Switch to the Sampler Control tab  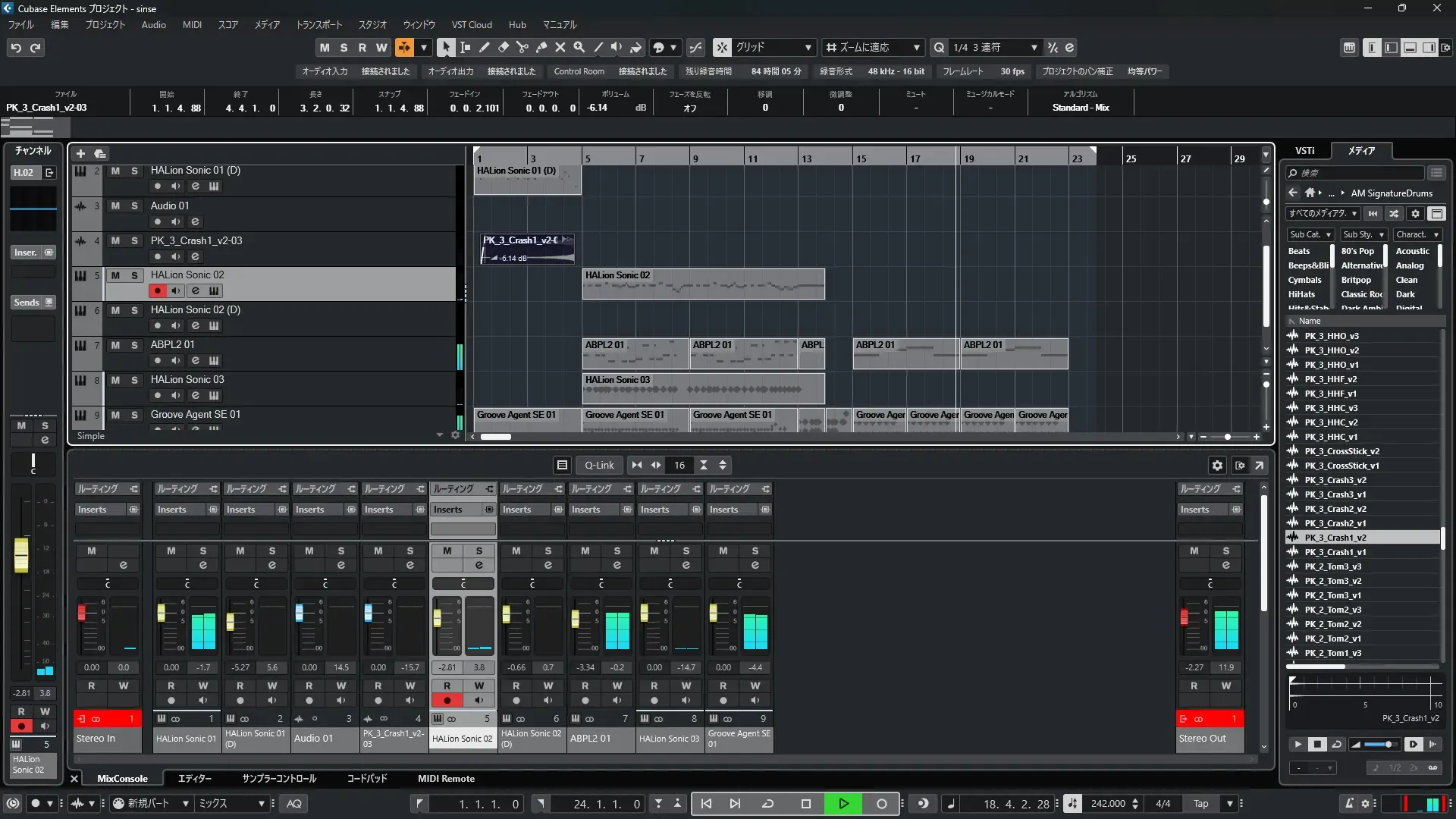(x=278, y=778)
